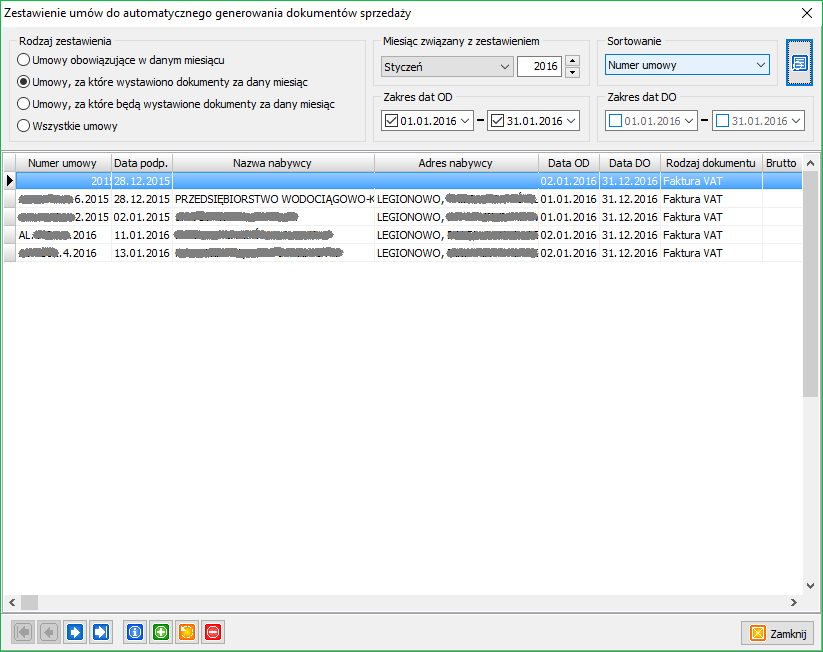Click the orange edit record icon
The height and width of the screenshot is (652, 823).
187,632
